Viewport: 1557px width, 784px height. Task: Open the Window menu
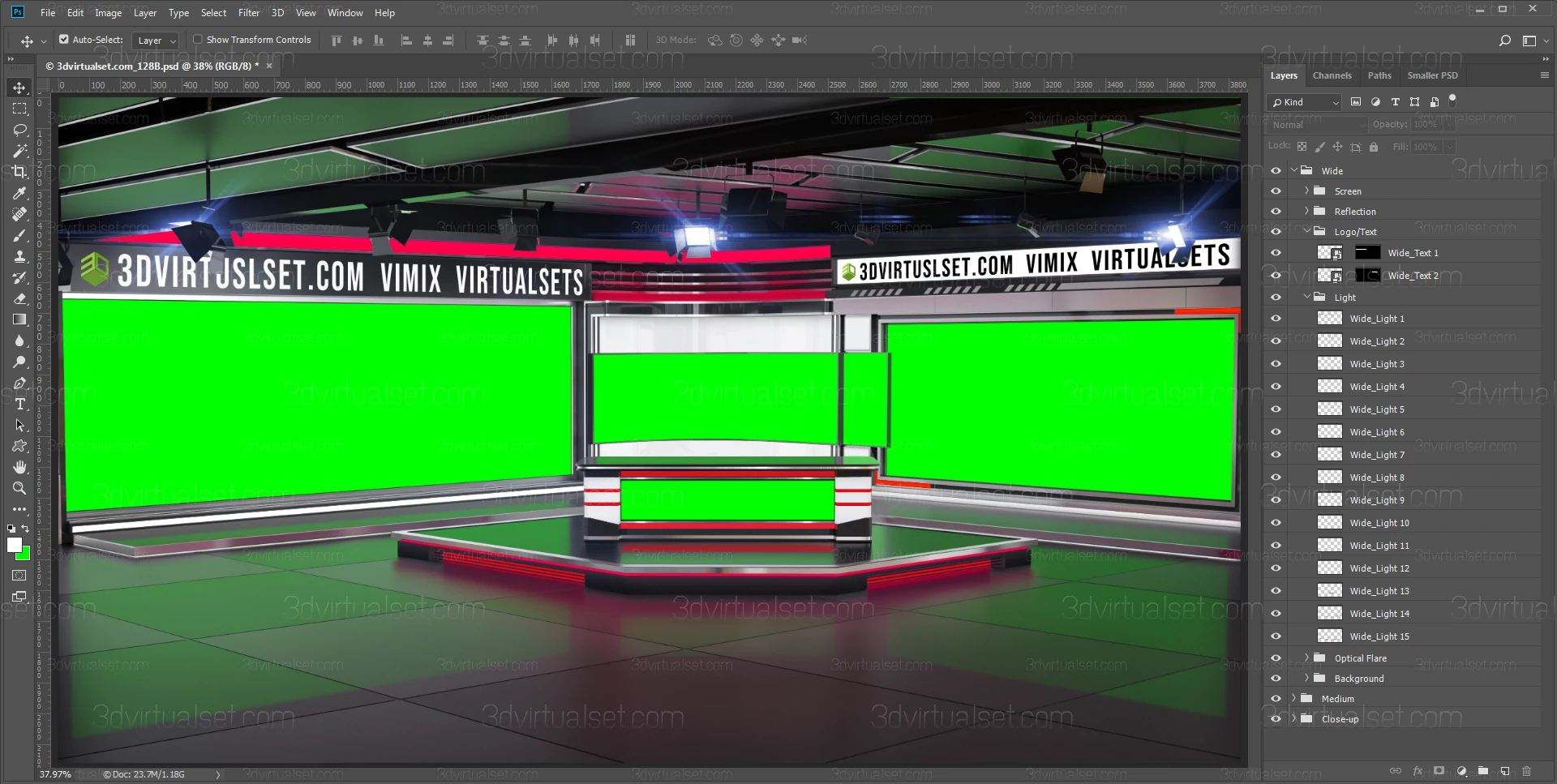pyautogui.click(x=345, y=13)
